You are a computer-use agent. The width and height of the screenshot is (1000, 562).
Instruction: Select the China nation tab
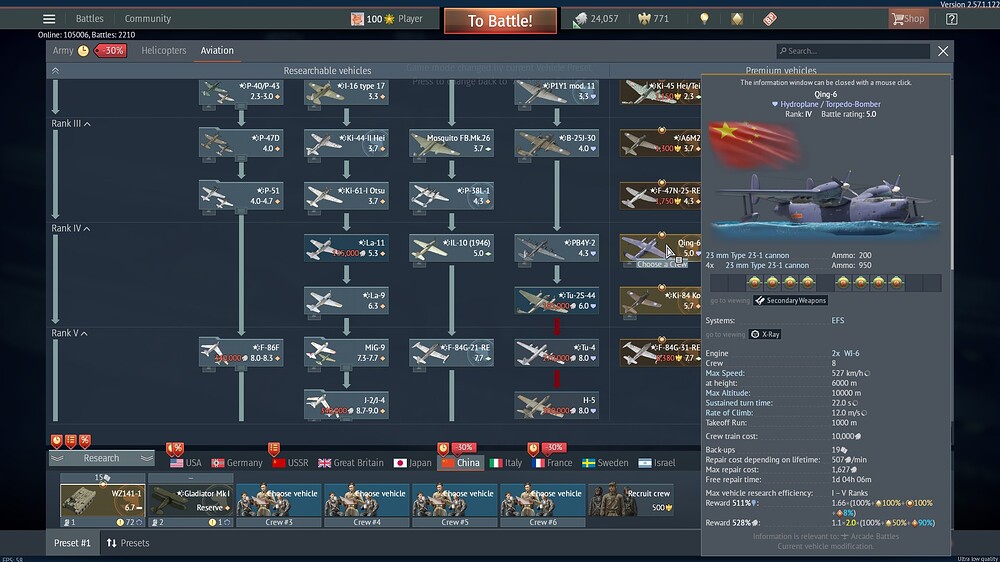[460, 462]
